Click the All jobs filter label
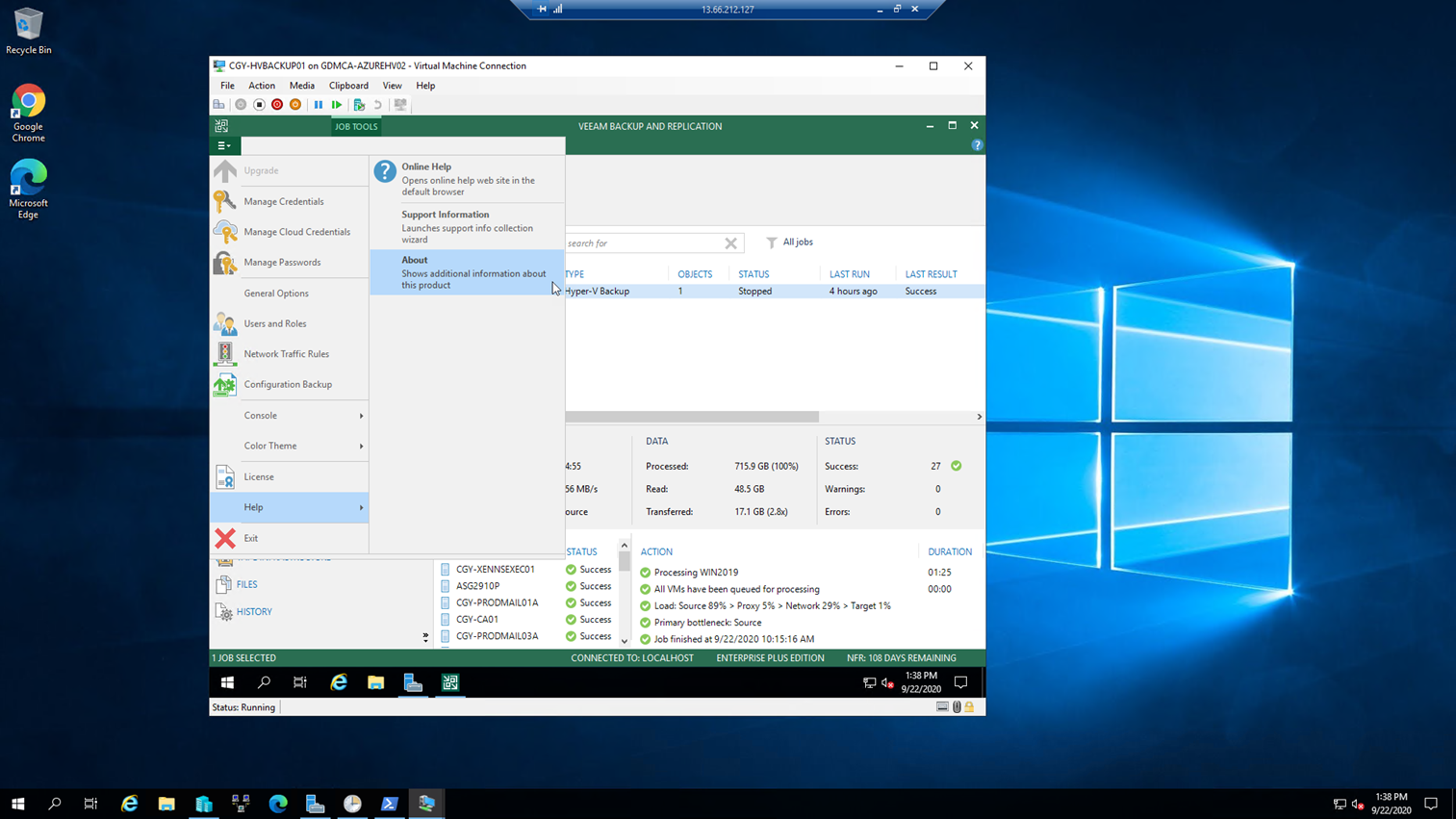 [x=798, y=243]
